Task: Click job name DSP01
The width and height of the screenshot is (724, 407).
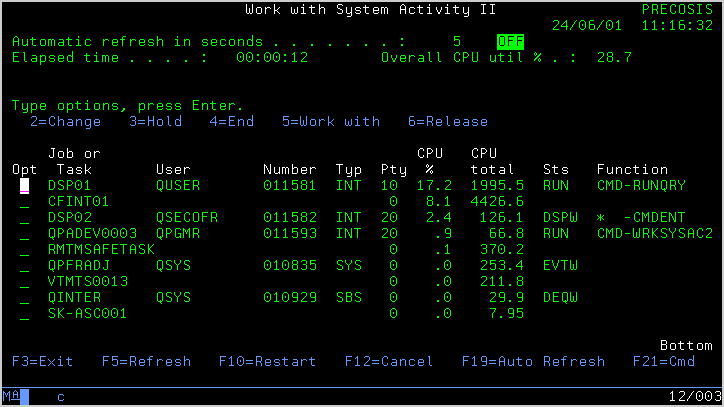Action: click(70, 186)
